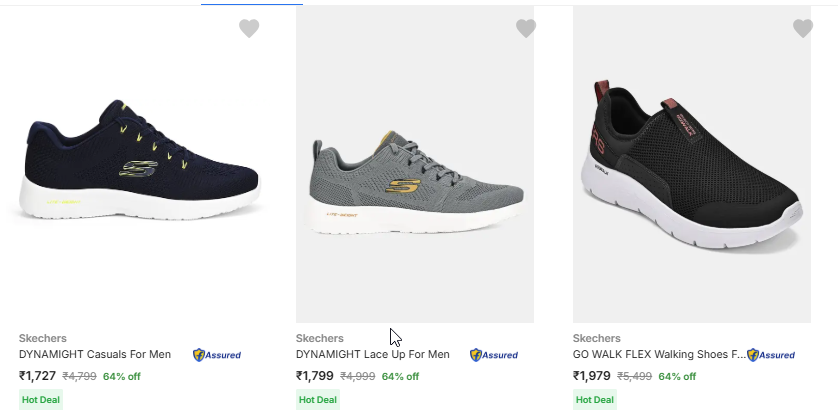Screen dimensions: 838x410
Task: Click Hot Deal tag under ₹1,727 shoe
Action: [x=41, y=399]
